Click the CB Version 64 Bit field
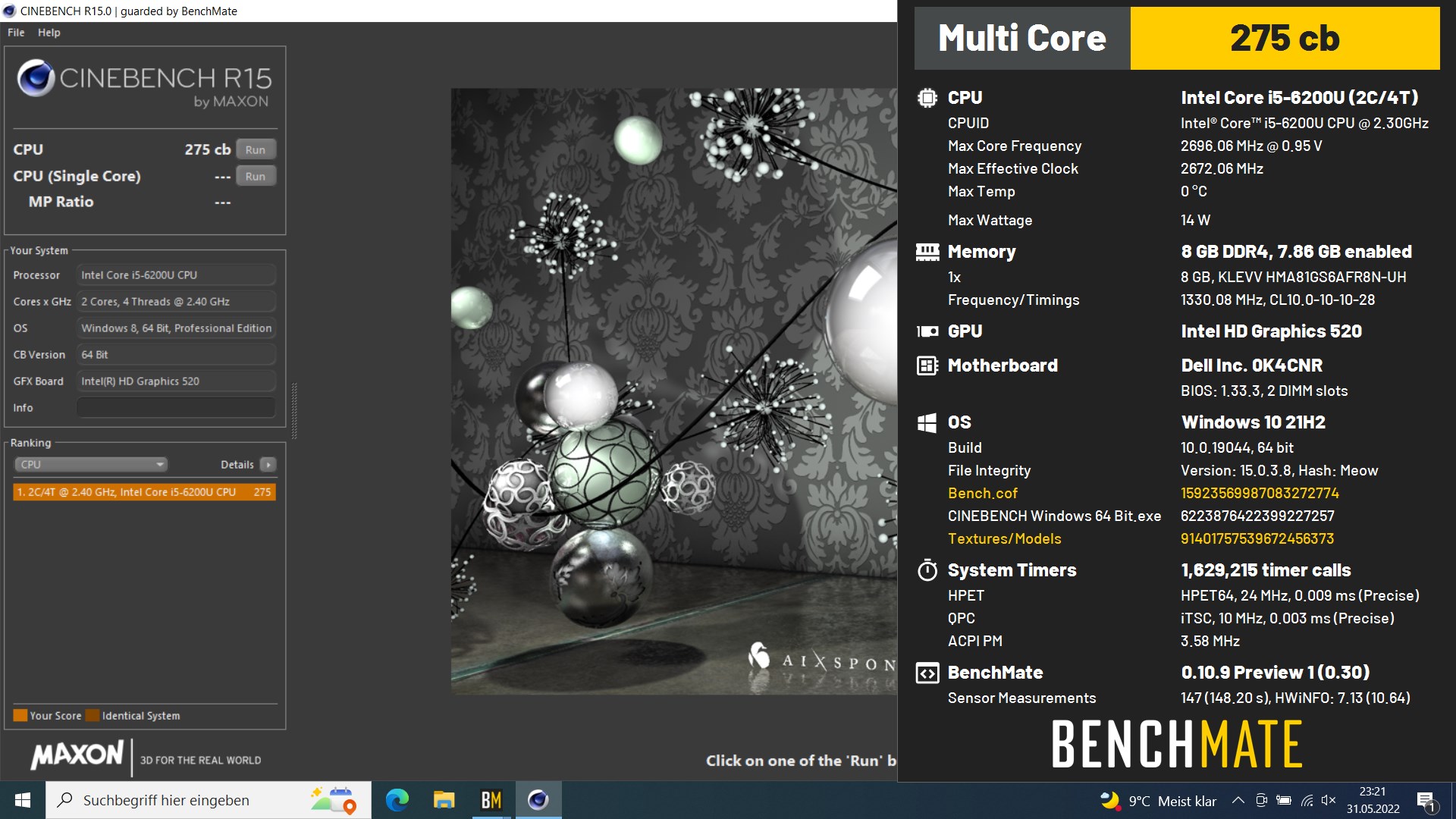Image resolution: width=1456 pixels, height=819 pixels. point(176,354)
